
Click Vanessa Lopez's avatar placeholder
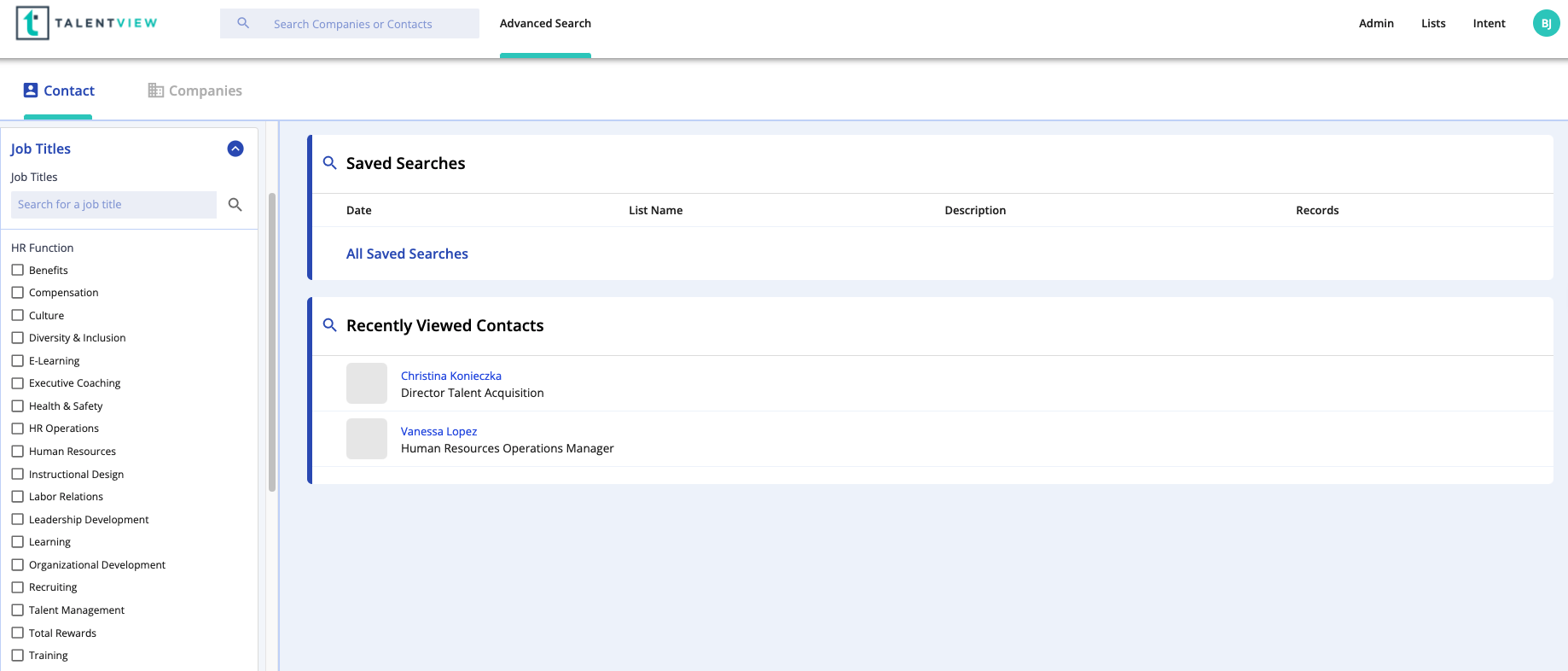point(367,439)
